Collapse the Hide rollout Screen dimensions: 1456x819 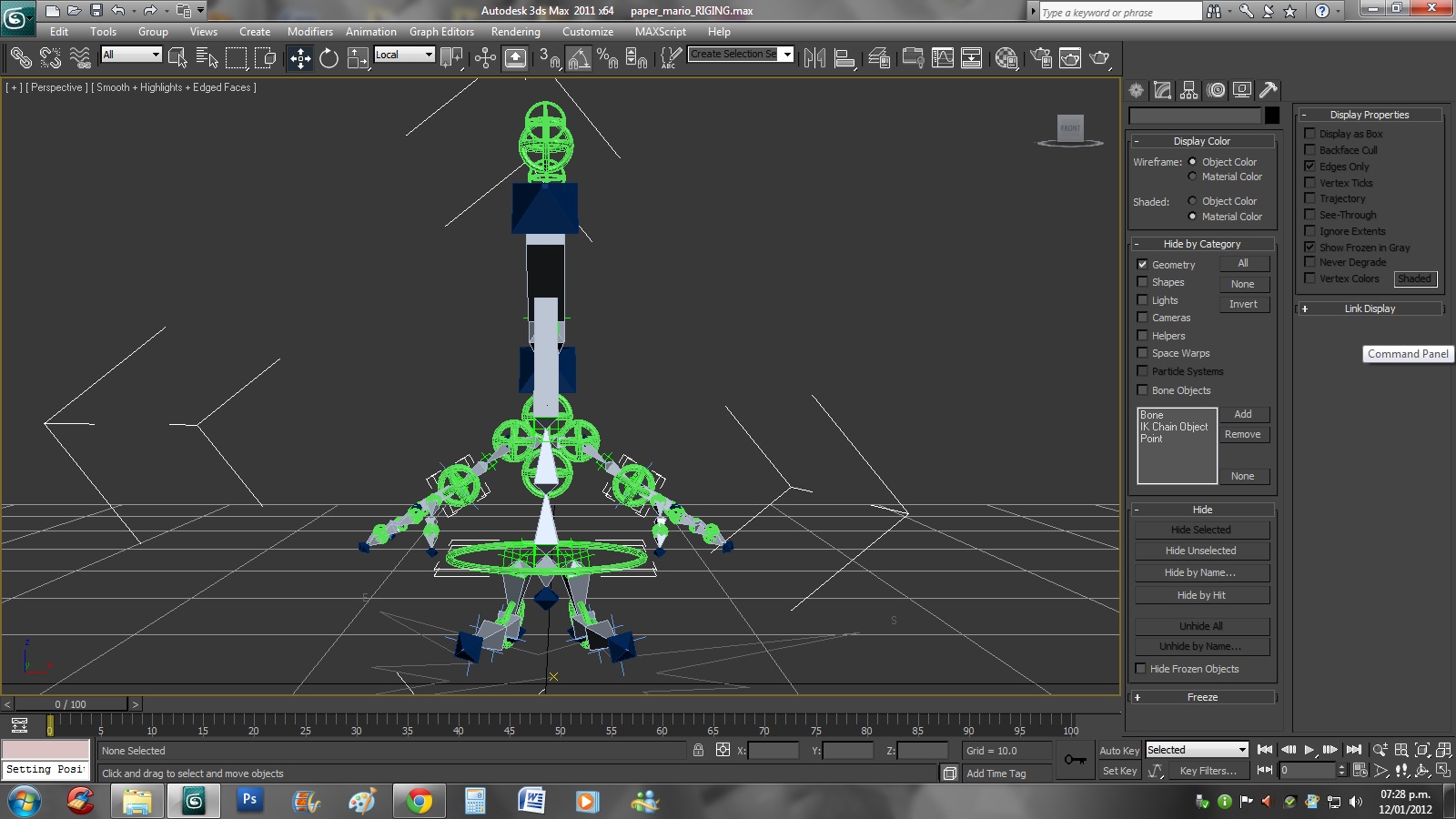click(1202, 510)
